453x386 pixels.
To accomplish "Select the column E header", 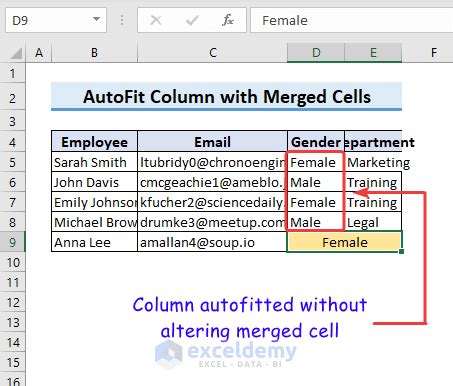I will [x=373, y=53].
